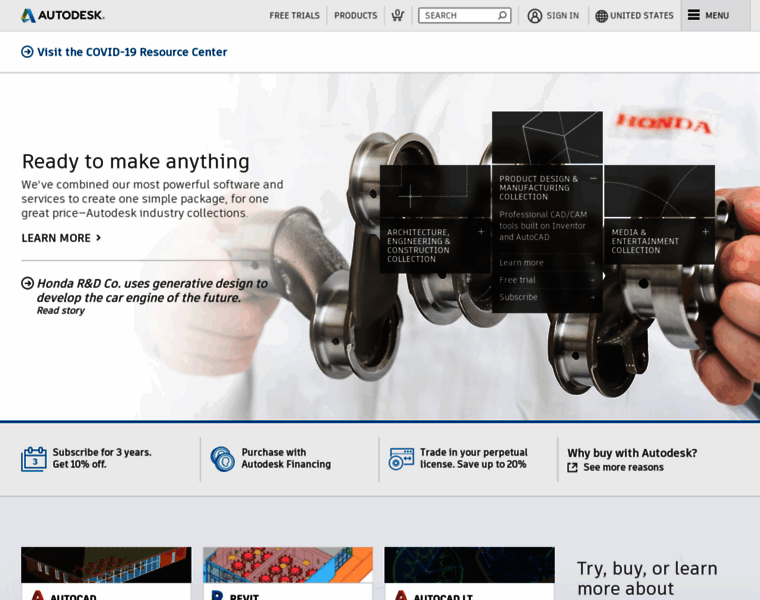Open the AutoCAD LT product thumbnail
The image size is (760, 600).
469,565
